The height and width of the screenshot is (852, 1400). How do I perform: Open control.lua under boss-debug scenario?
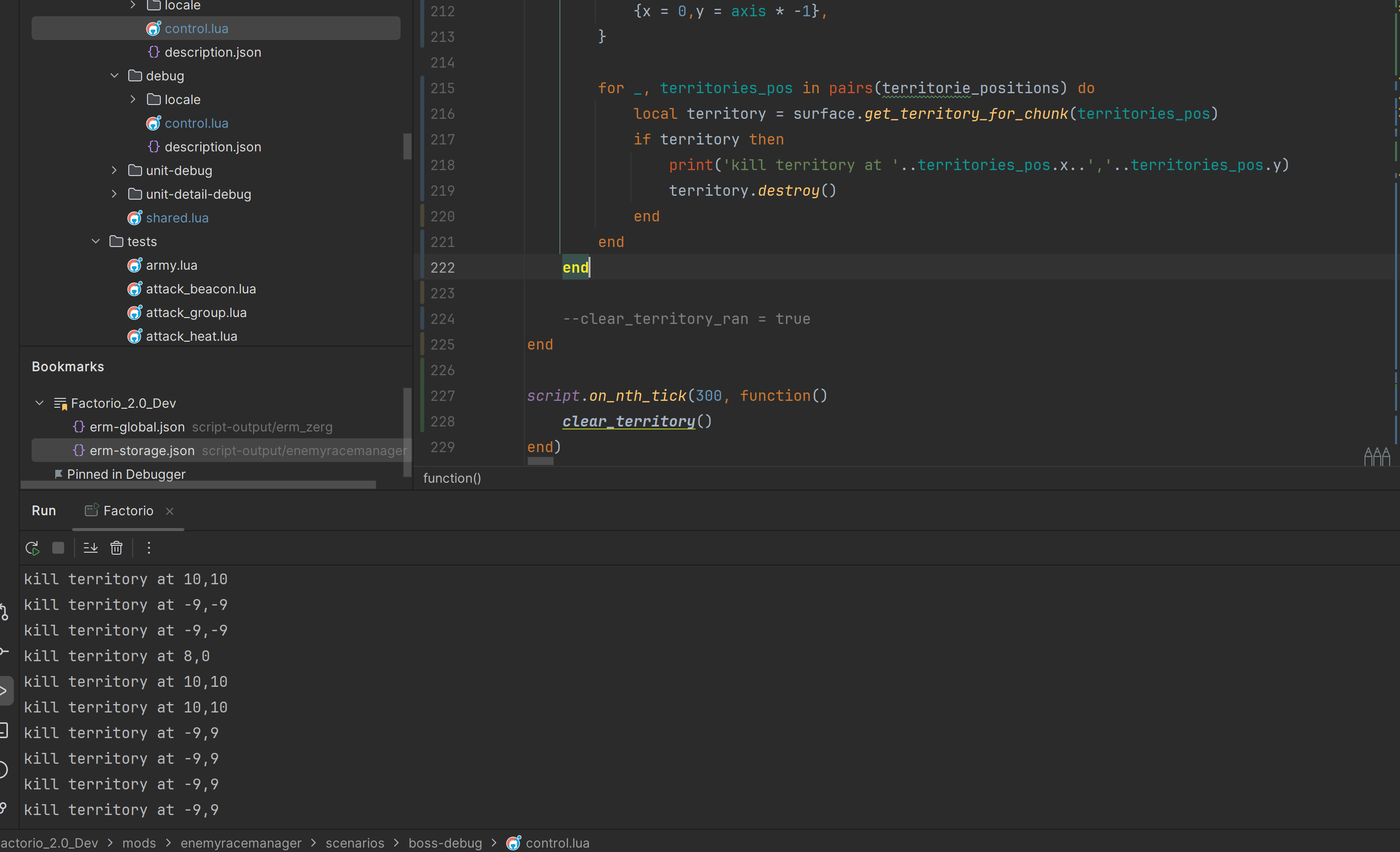click(x=216, y=29)
